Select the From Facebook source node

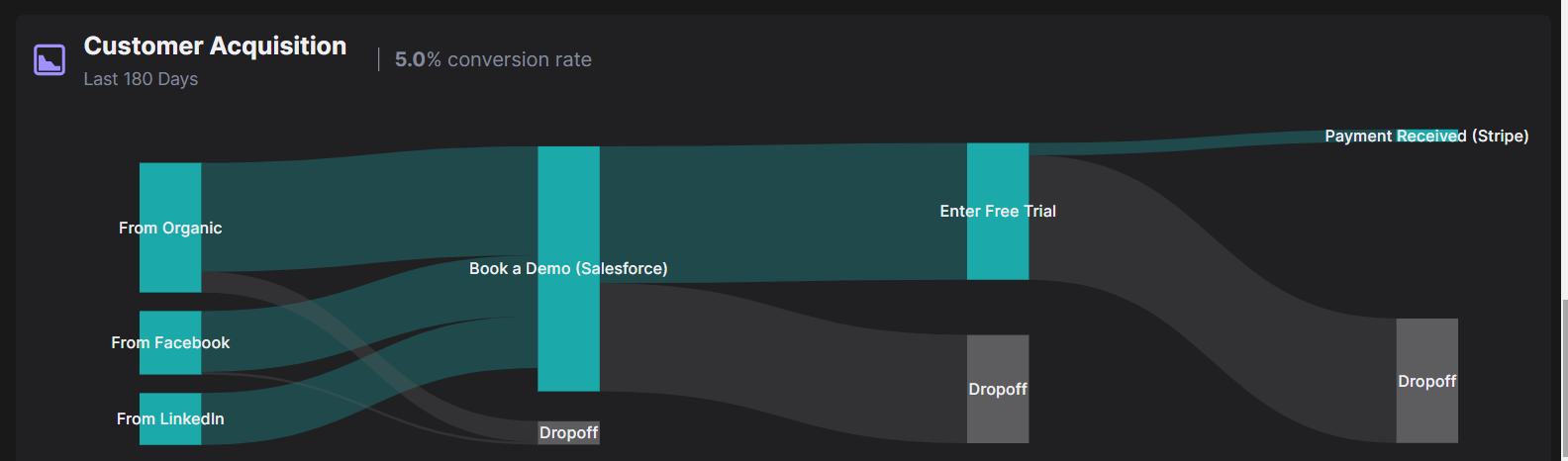point(170,342)
